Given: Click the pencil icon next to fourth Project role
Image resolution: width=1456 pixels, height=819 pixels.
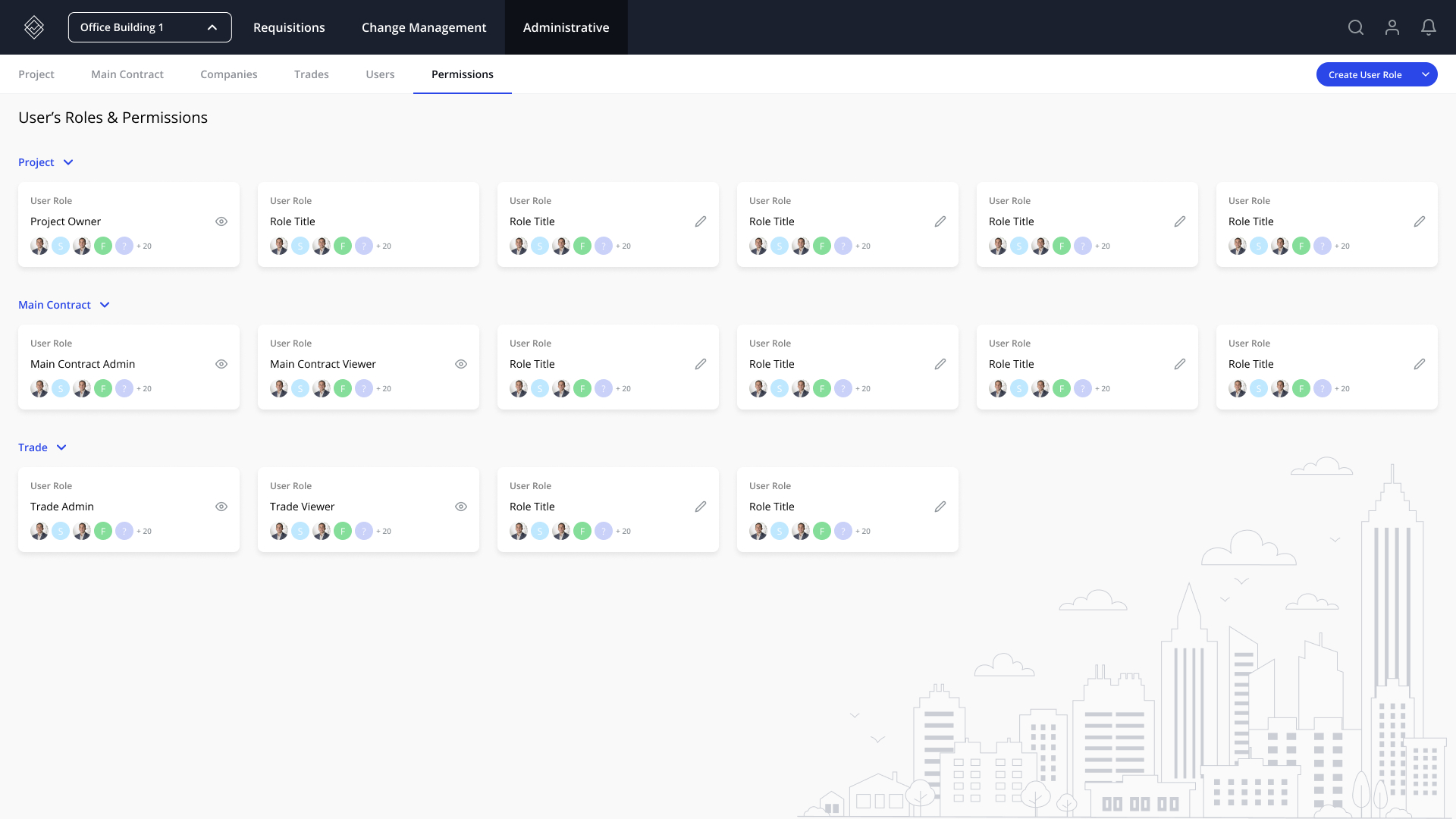Looking at the screenshot, I should 940,221.
